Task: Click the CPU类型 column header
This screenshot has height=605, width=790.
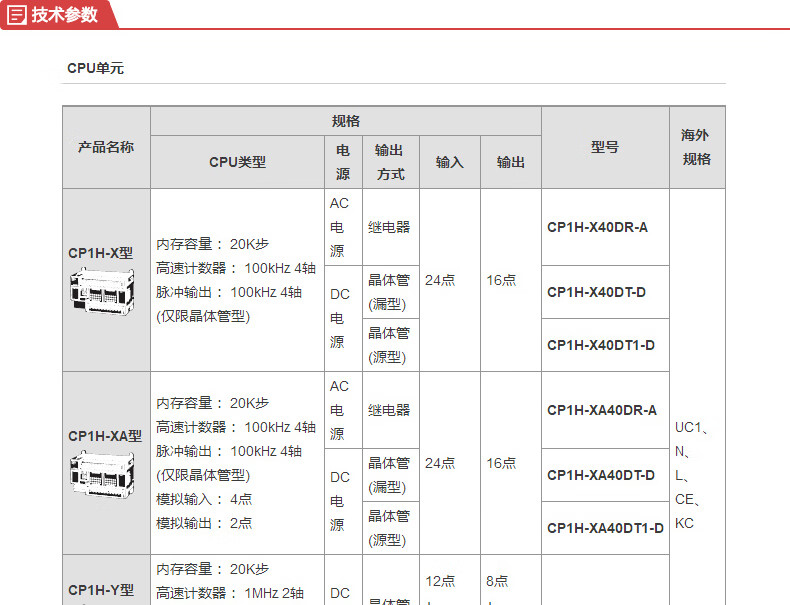Action: coord(237,162)
